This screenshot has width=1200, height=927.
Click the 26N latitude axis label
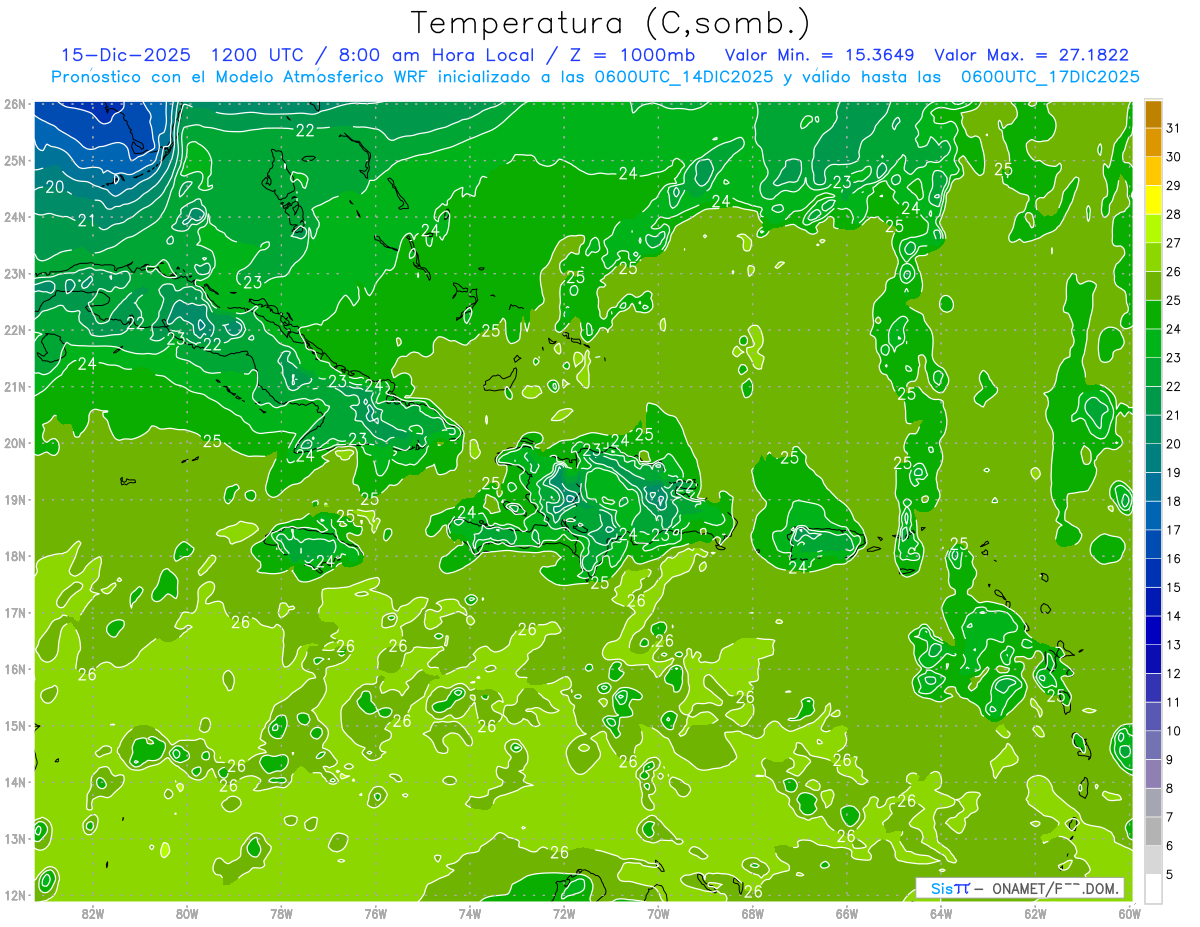coord(15,104)
